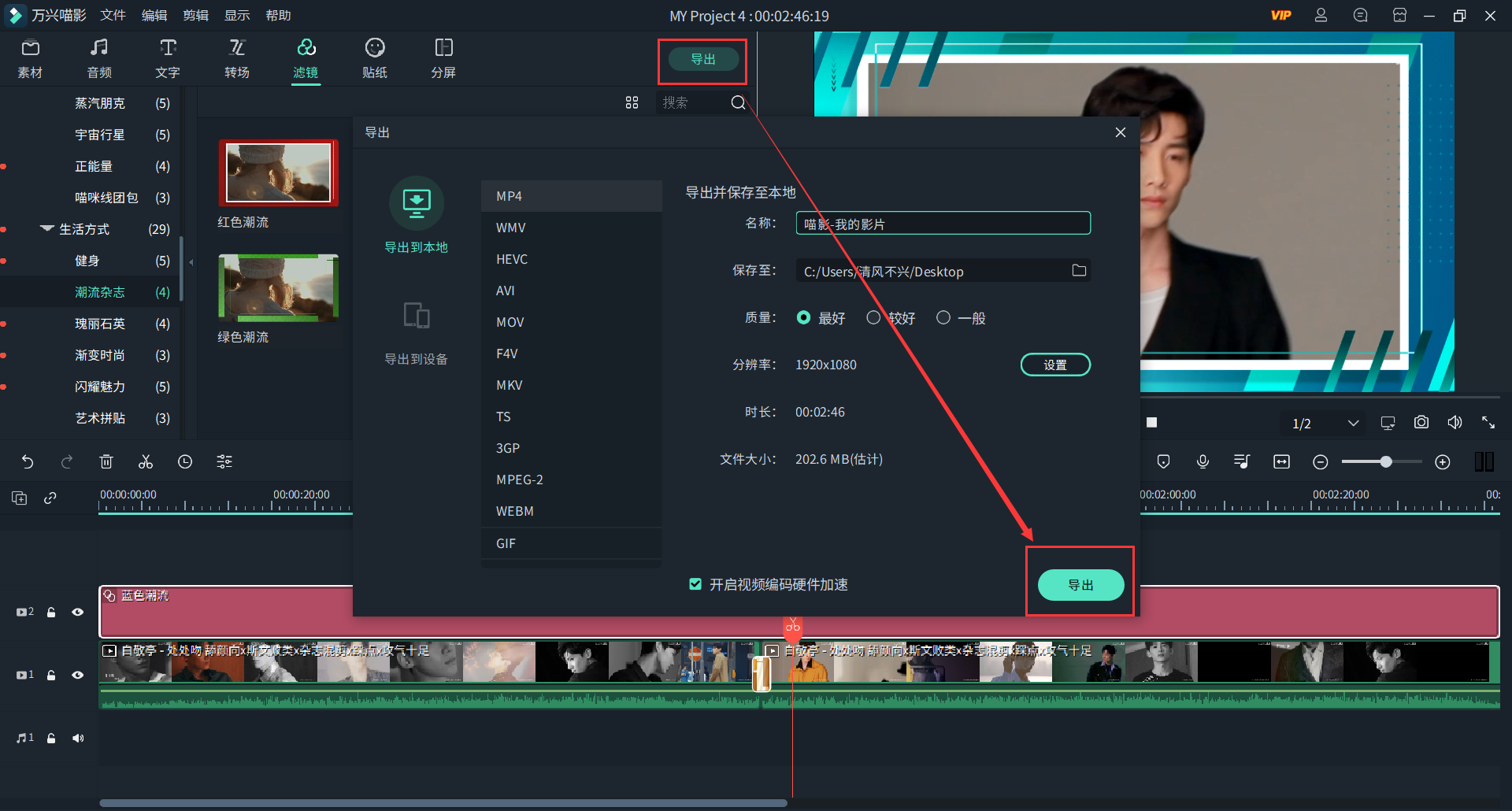Hide track 1 with the eye toggle
The image size is (1512, 811).
click(x=78, y=675)
